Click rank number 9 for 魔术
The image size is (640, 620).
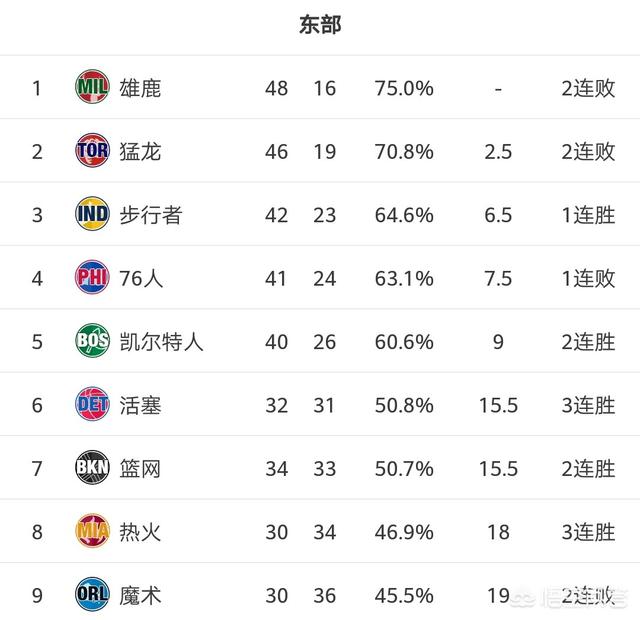tap(37, 596)
